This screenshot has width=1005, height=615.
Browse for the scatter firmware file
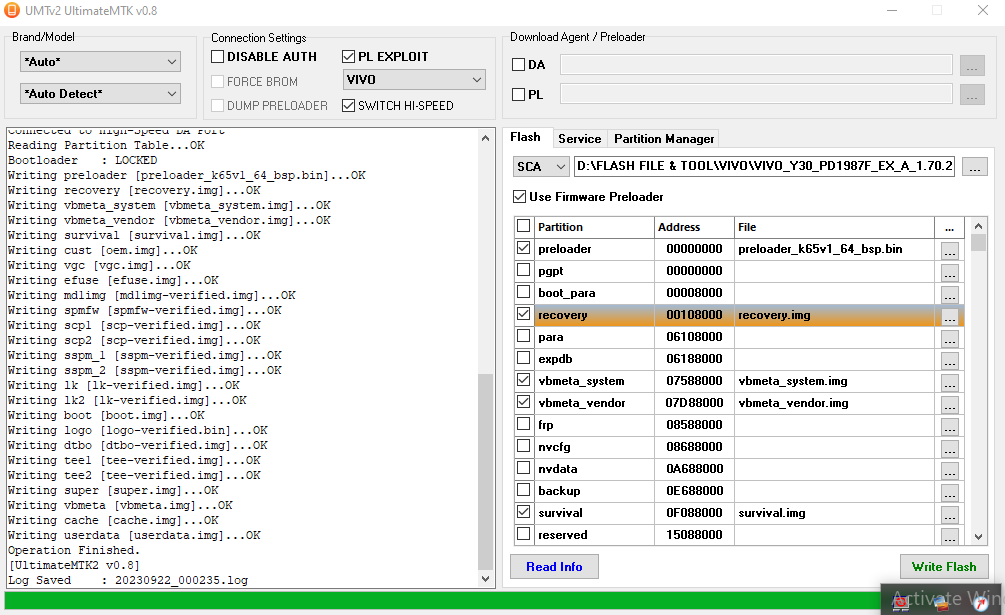(x=975, y=166)
